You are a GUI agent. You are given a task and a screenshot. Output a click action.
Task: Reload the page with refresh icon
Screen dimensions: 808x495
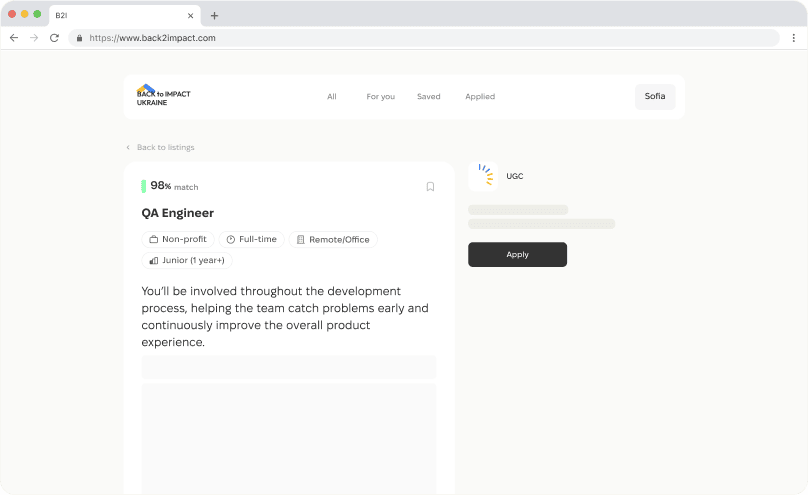click(54, 38)
